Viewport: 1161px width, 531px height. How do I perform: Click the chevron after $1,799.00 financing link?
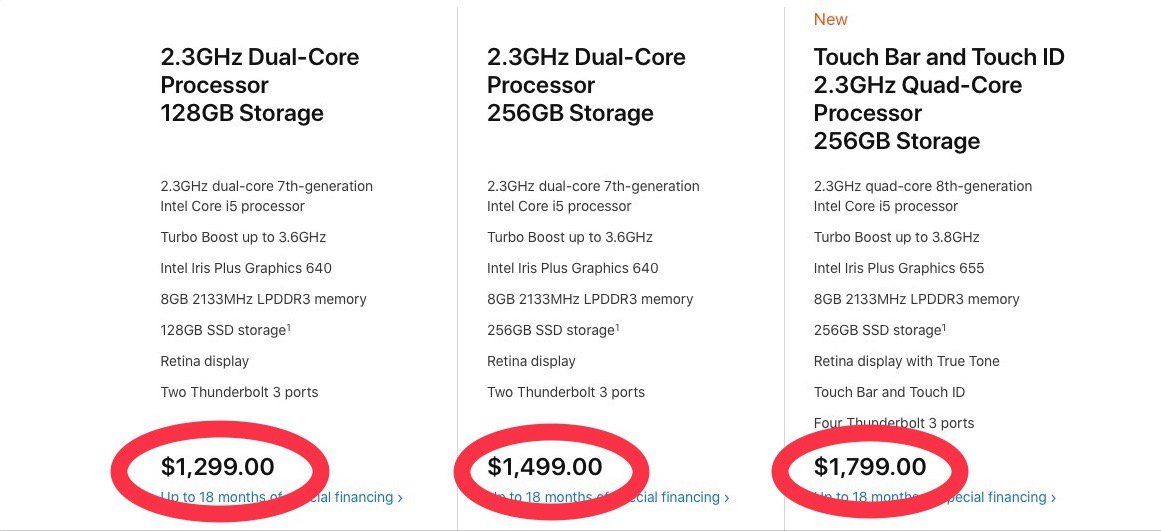[1054, 498]
